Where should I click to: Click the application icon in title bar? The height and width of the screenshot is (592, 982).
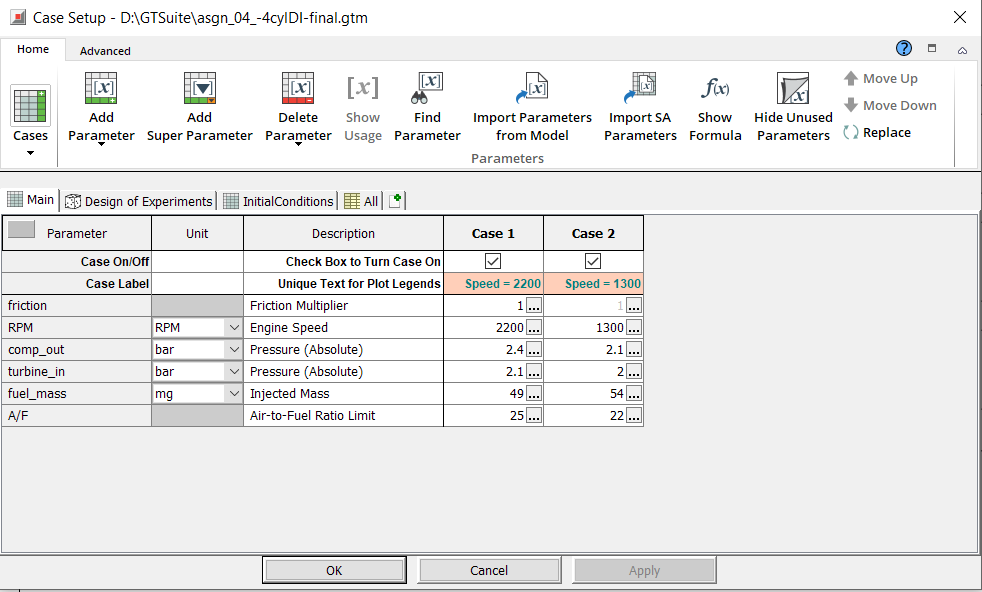click(18, 17)
